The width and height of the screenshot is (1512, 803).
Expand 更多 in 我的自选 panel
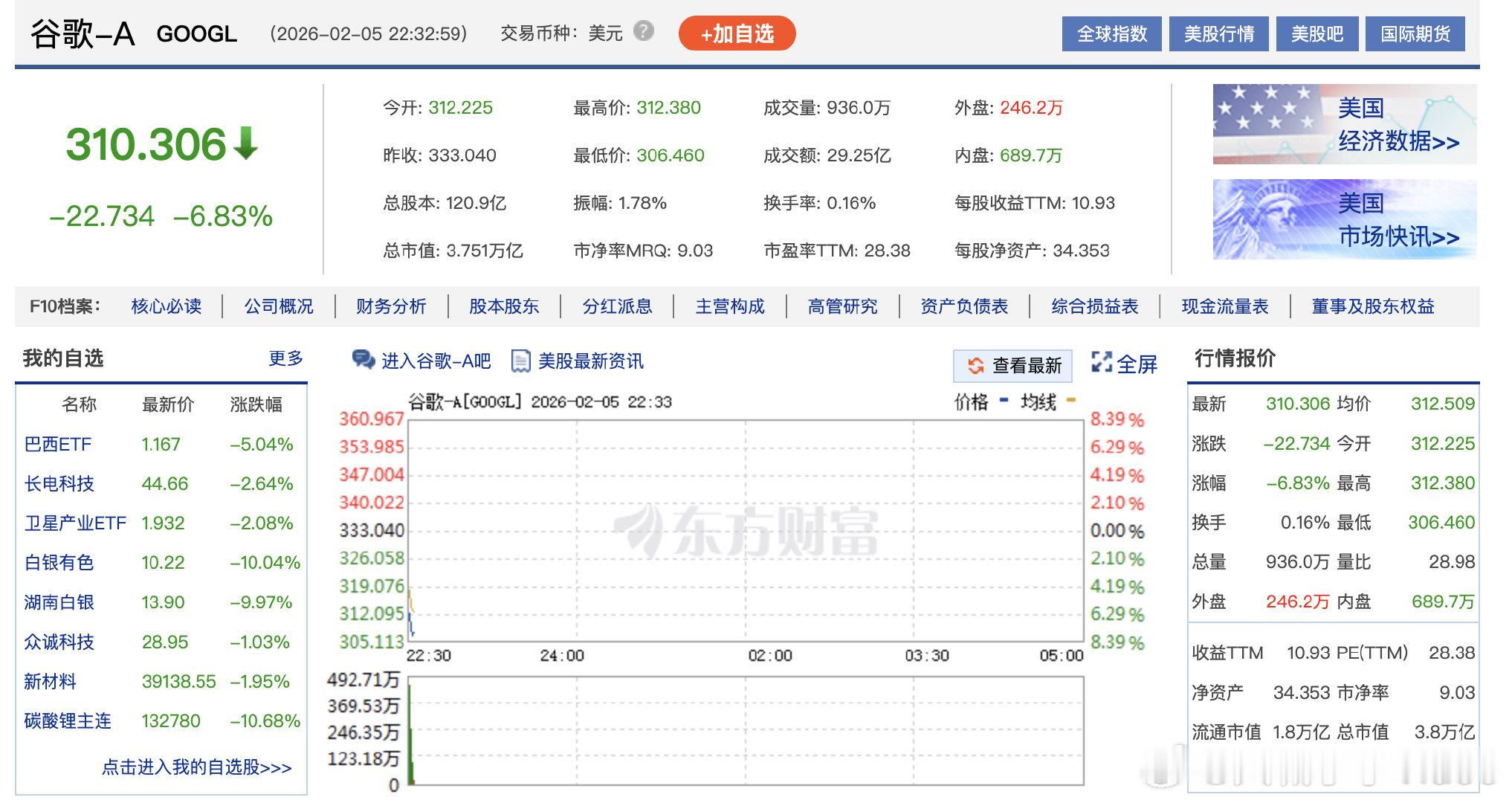click(285, 358)
